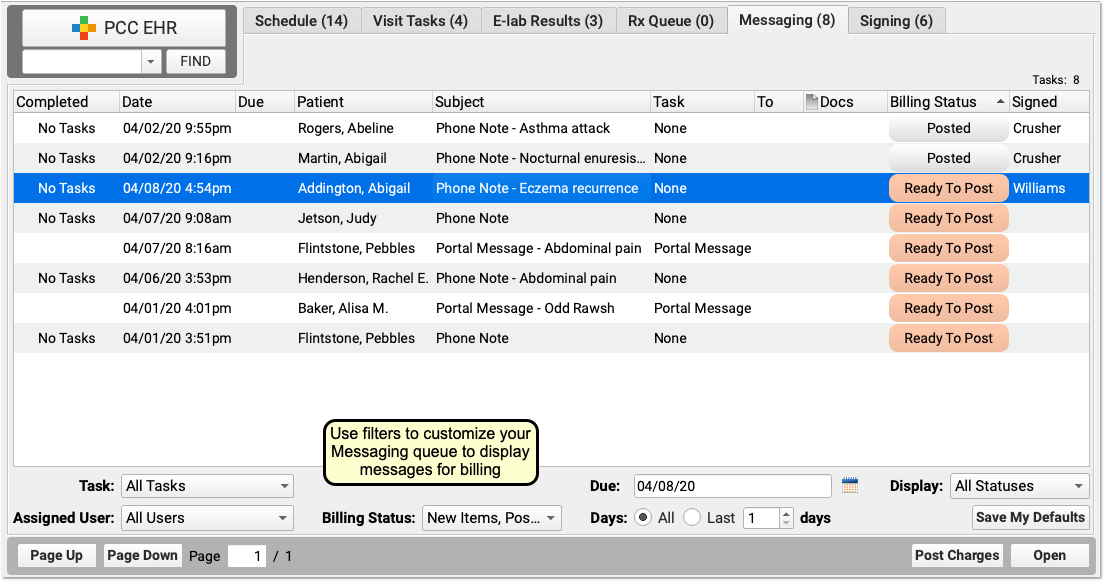This screenshot has width=1105, height=582.
Task: Click Ready To Post for 04/01/20 3:51pm phone note
Action: 949,338
